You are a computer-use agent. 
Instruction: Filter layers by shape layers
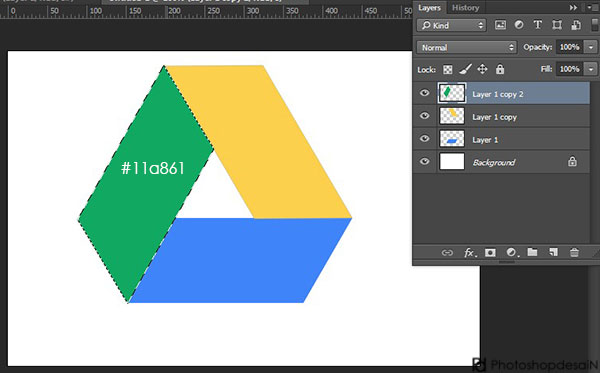coord(557,25)
